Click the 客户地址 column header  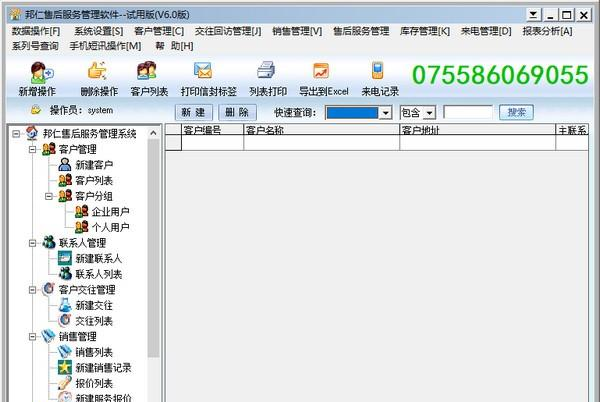pyautogui.click(x=478, y=130)
